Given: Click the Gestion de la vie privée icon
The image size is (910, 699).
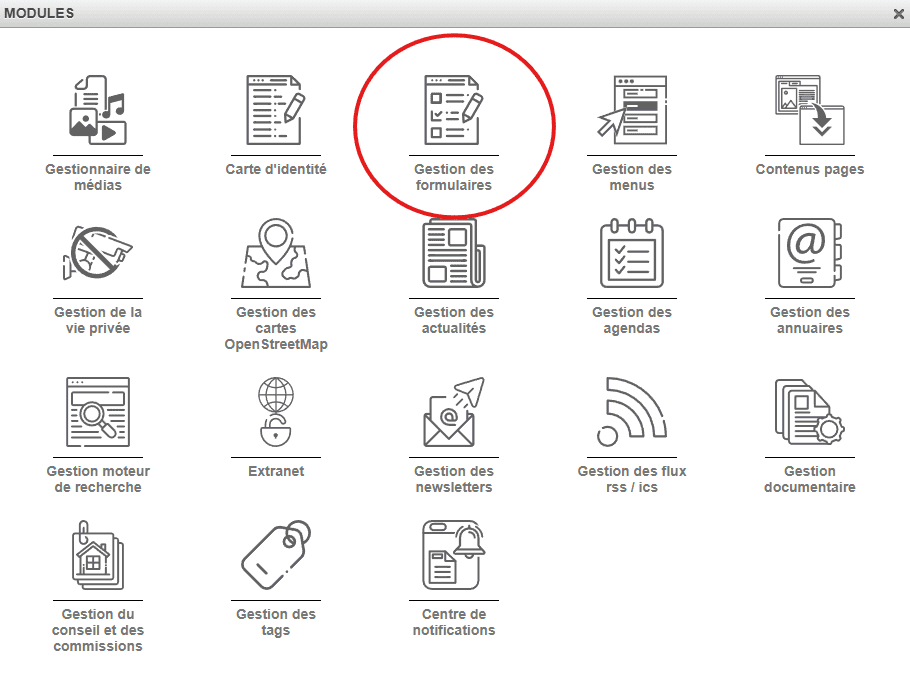Looking at the screenshot, I should (x=98, y=253).
